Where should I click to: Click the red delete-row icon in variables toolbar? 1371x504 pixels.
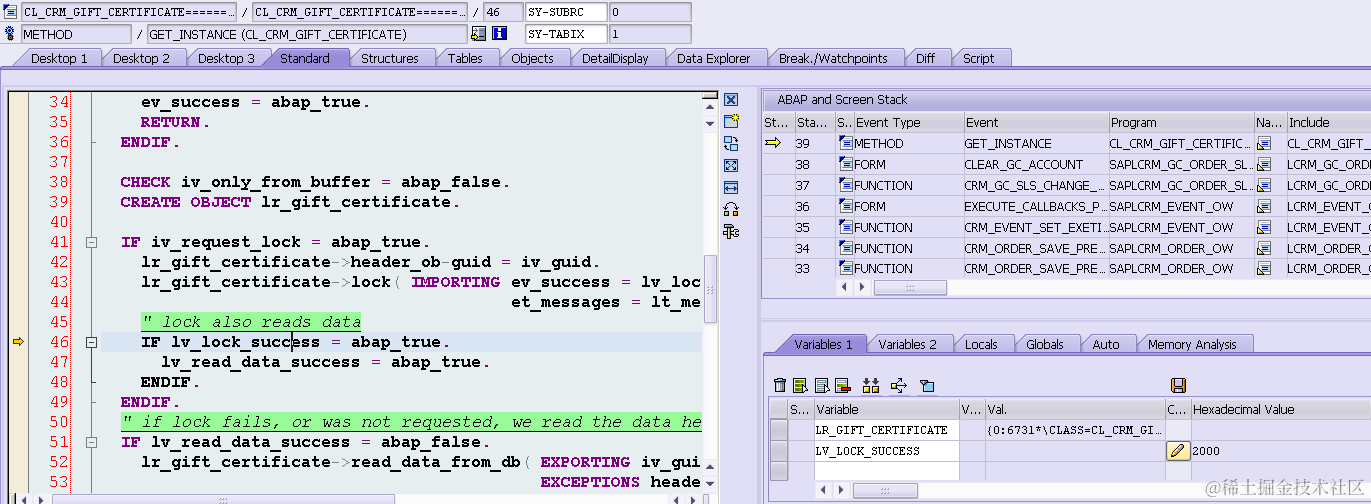(x=842, y=385)
